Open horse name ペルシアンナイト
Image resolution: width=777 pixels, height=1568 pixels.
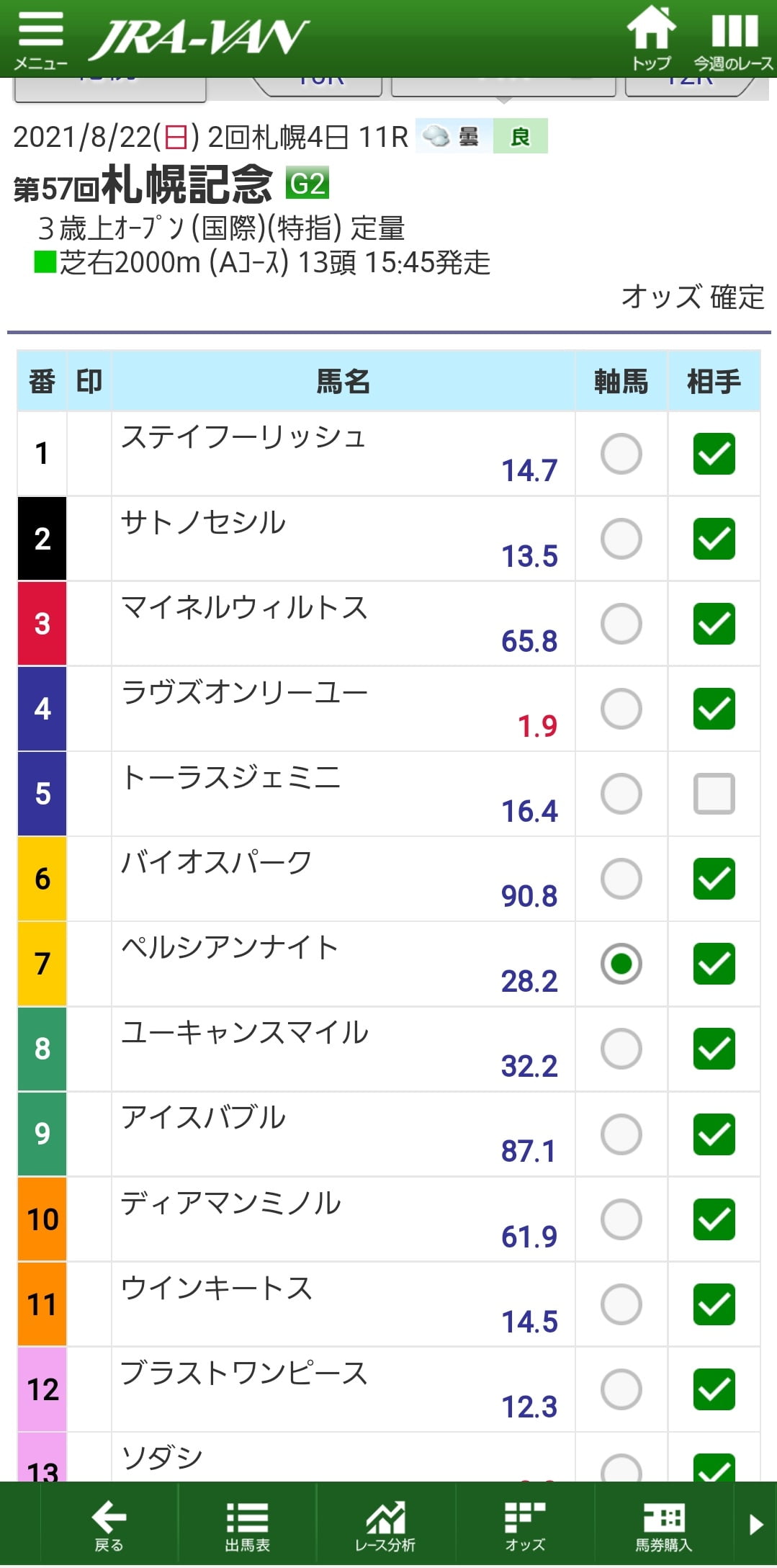230,947
